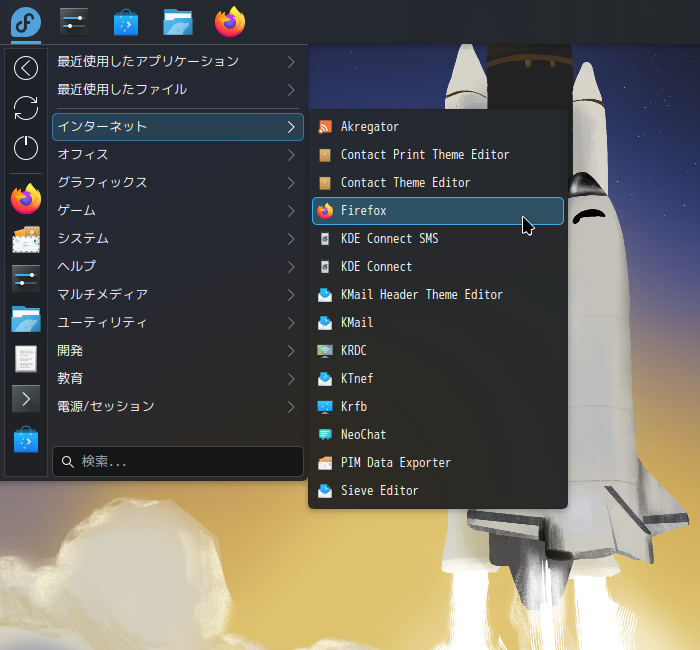The image size is (700, 650).
Task: Click the power shutdown icon in sidebar
Action: [26, 148]
